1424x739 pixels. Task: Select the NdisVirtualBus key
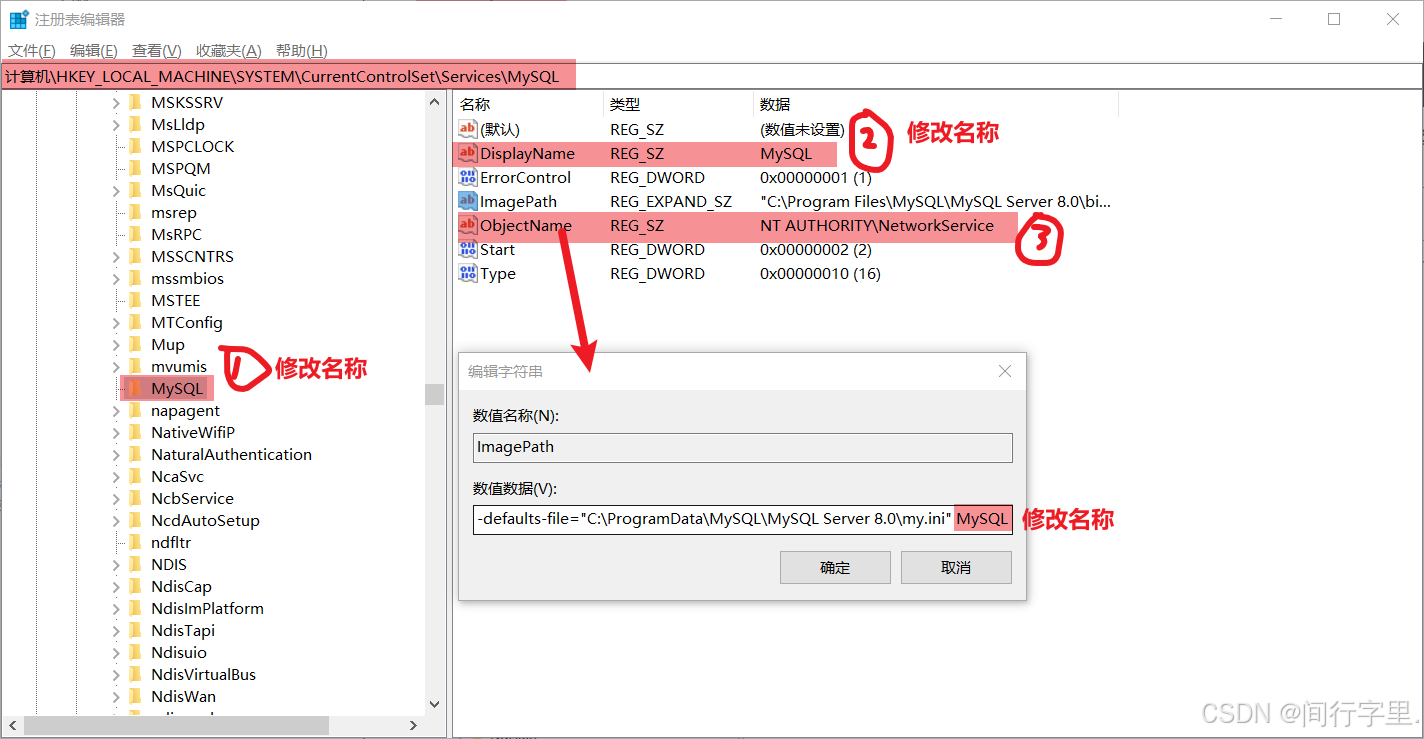(203, 674)
